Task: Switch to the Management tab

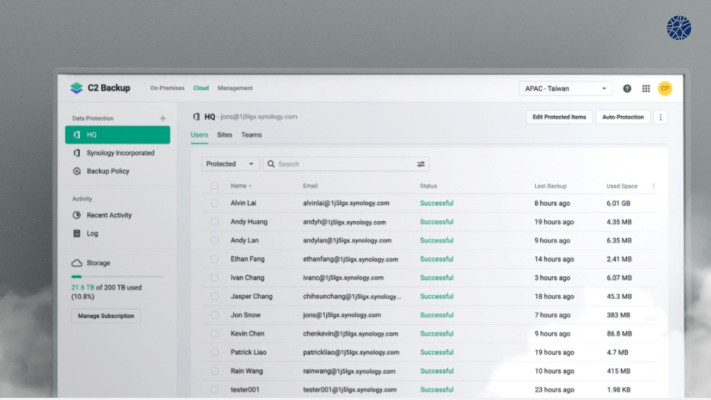Action: [235, 88]
